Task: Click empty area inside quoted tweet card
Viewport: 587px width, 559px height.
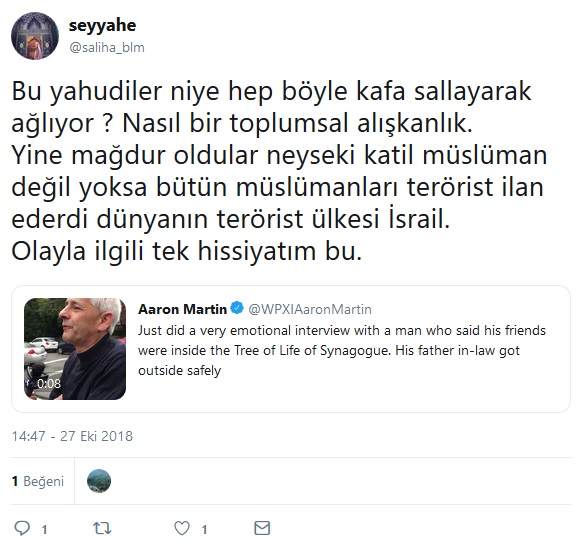Action: (x=374, y=393)
